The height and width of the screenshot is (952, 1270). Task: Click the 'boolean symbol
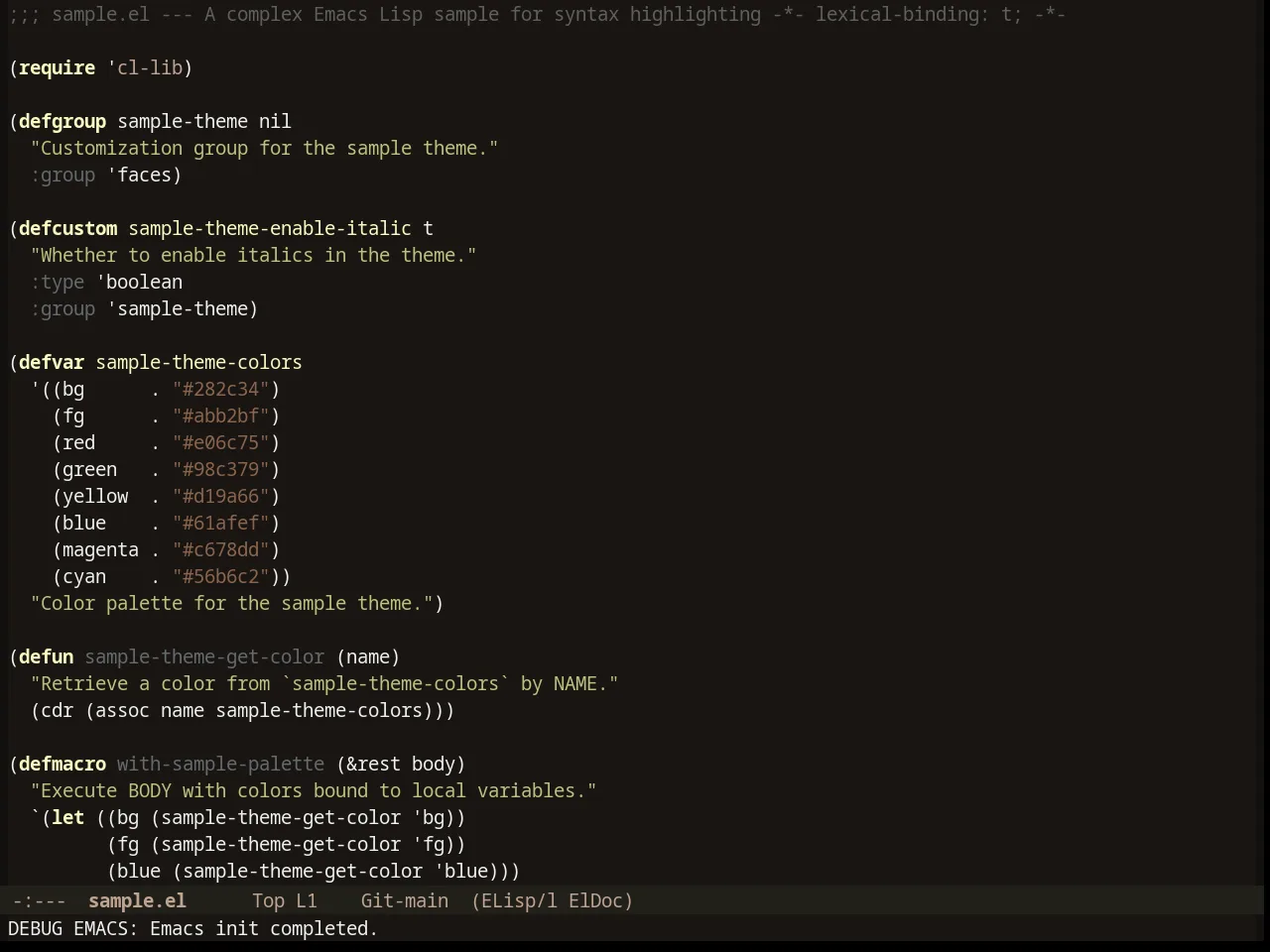click(139, 283)
